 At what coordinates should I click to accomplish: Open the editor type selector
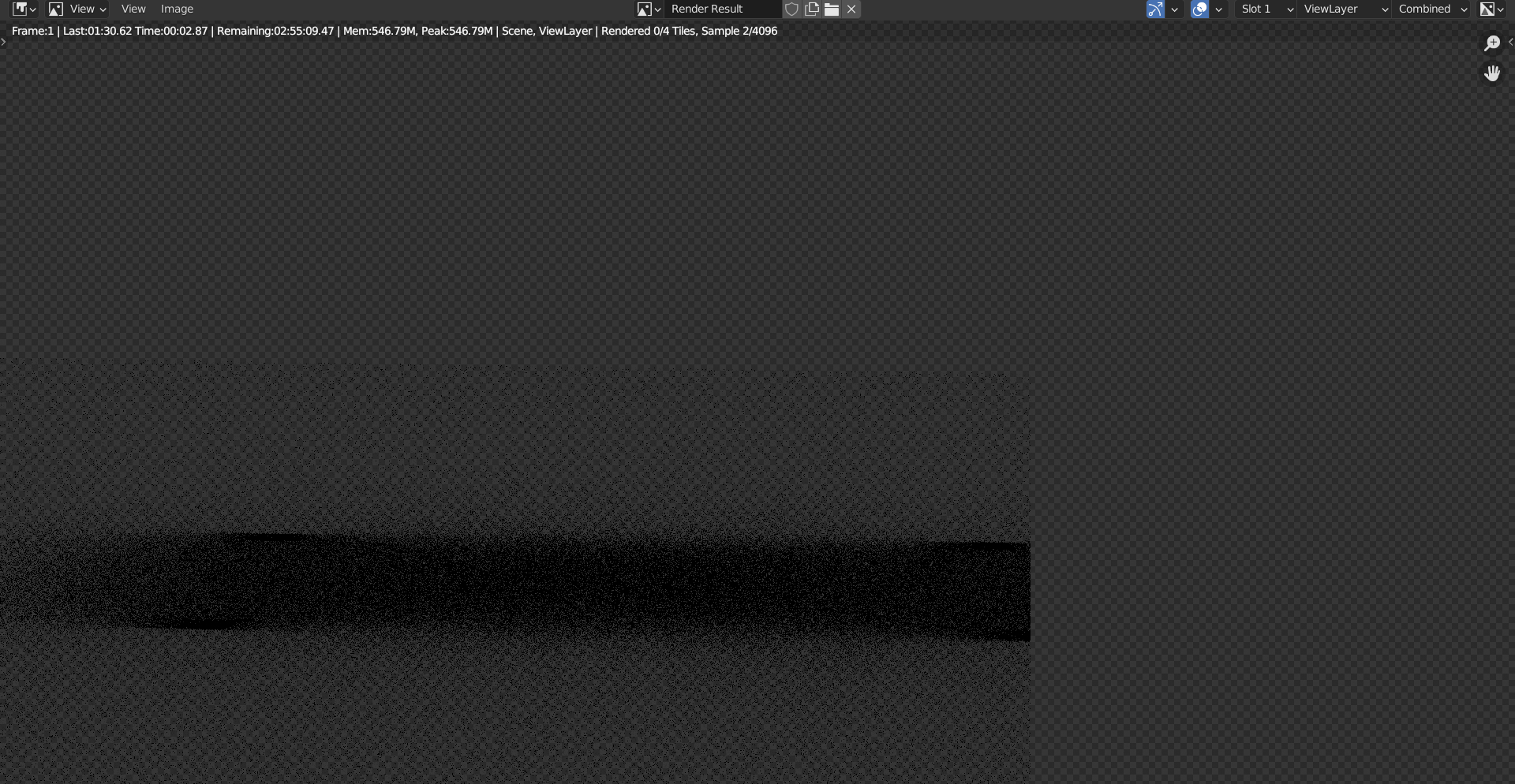click(x=24, y=9)
